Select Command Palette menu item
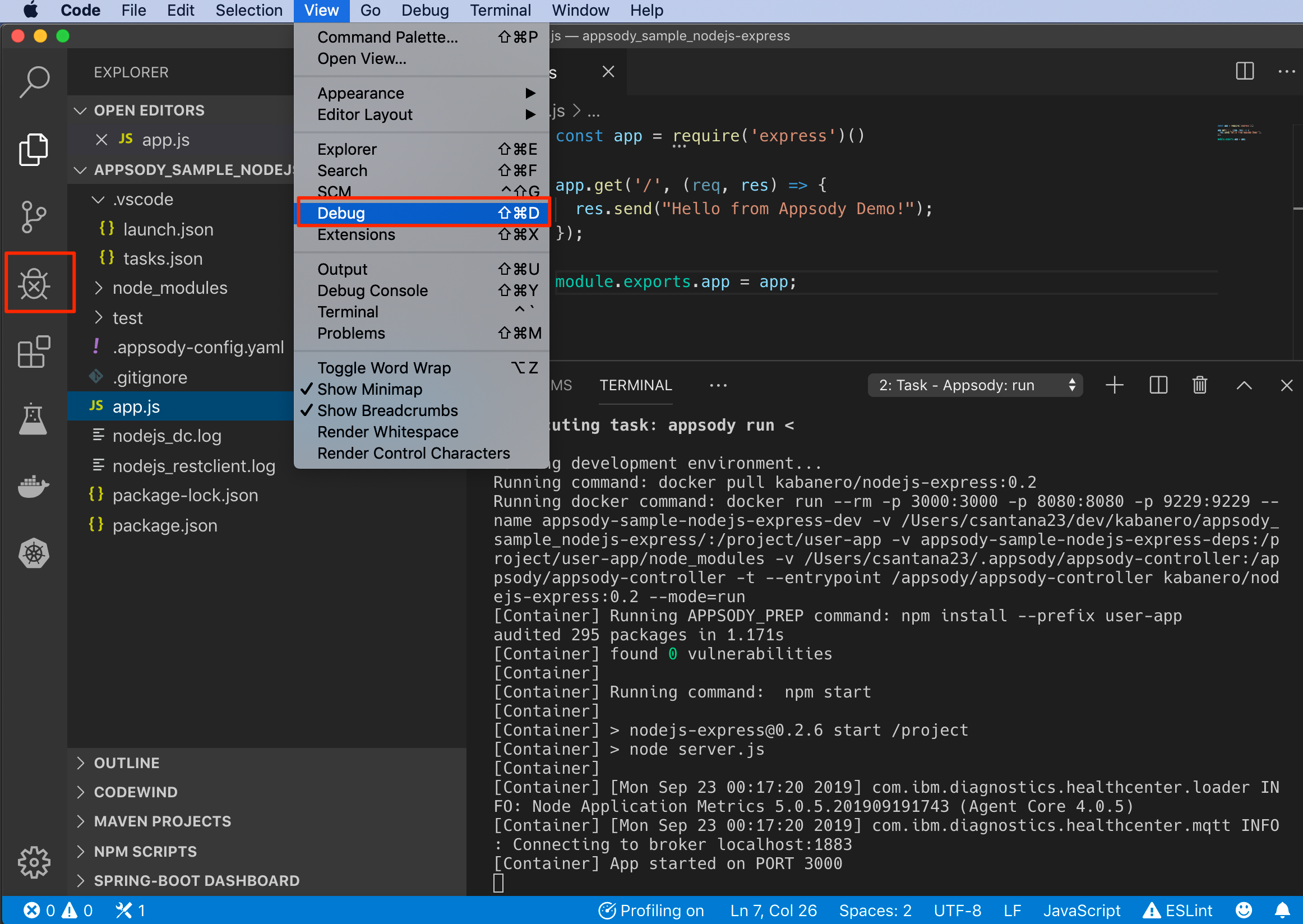 pos(421,37)
